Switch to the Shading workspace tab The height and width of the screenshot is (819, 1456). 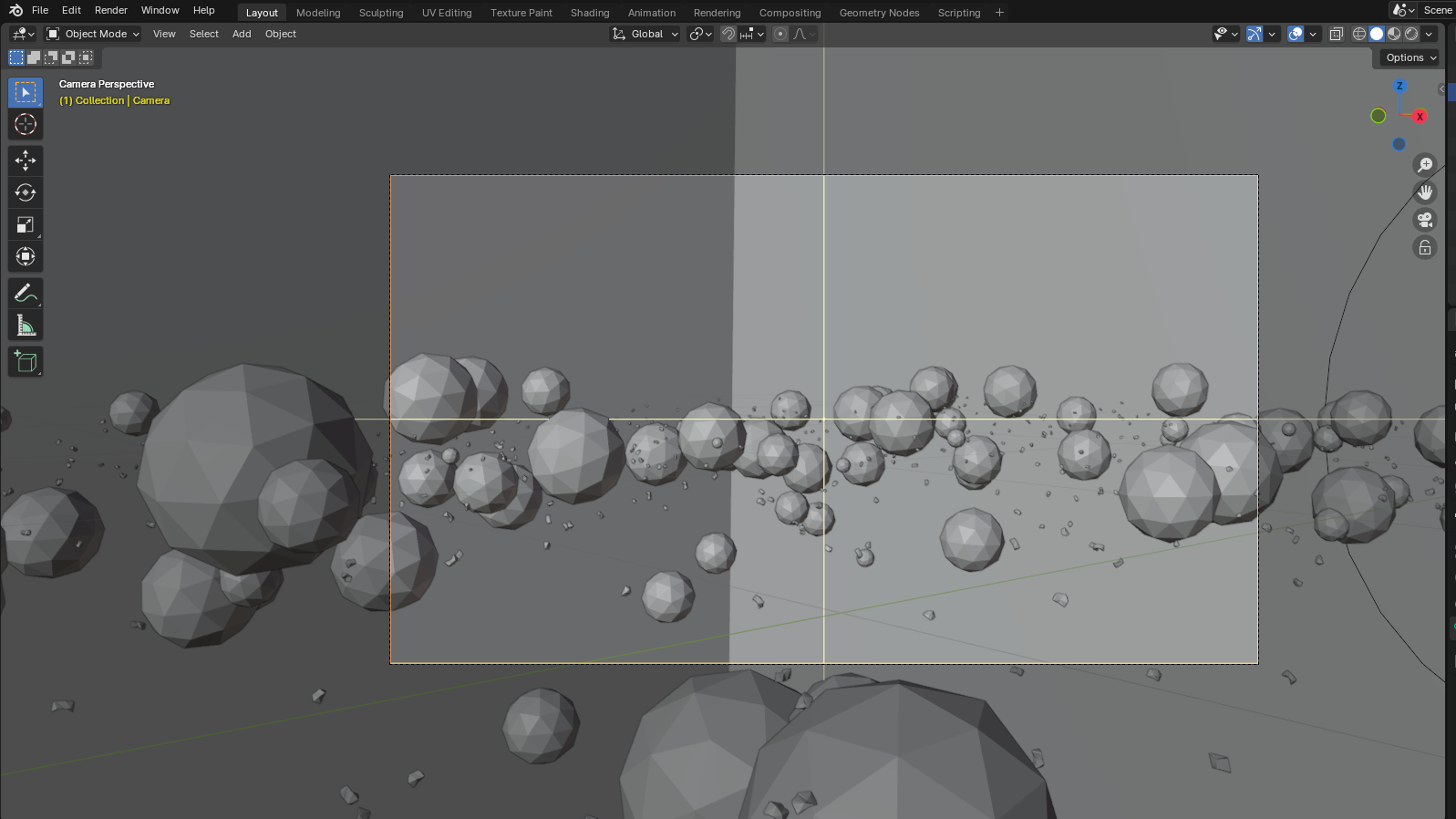click(x=590, y=13)
